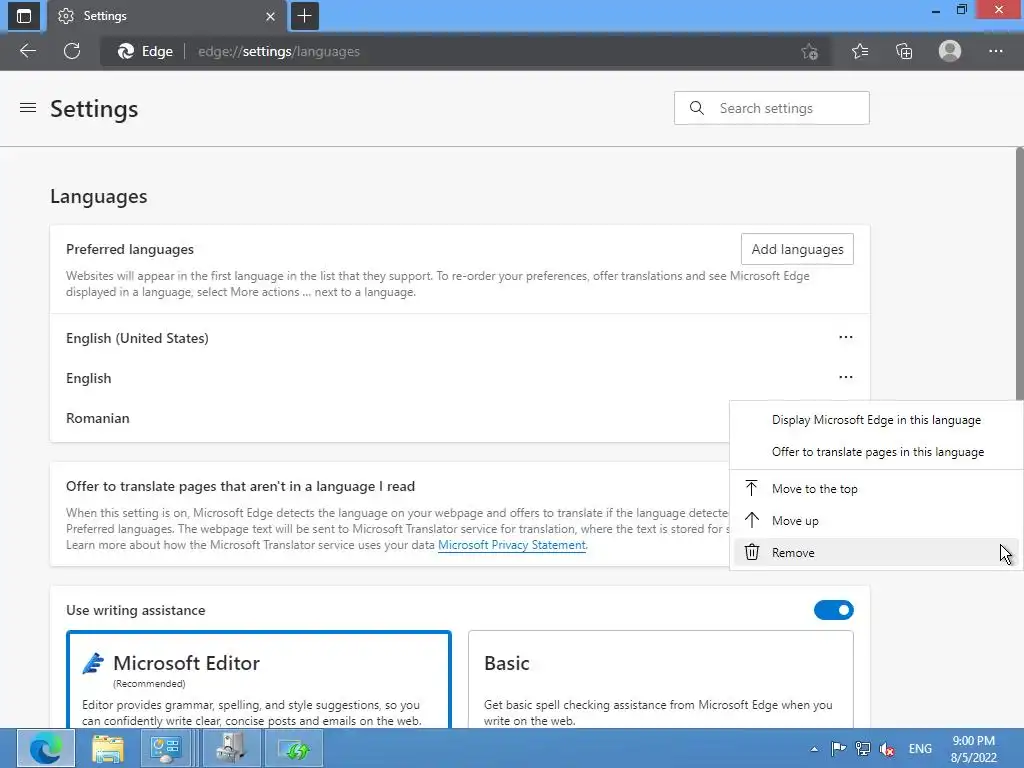Select the Microsoft Editor card
The image size is (1024, 768).
(x=259, y=679)
